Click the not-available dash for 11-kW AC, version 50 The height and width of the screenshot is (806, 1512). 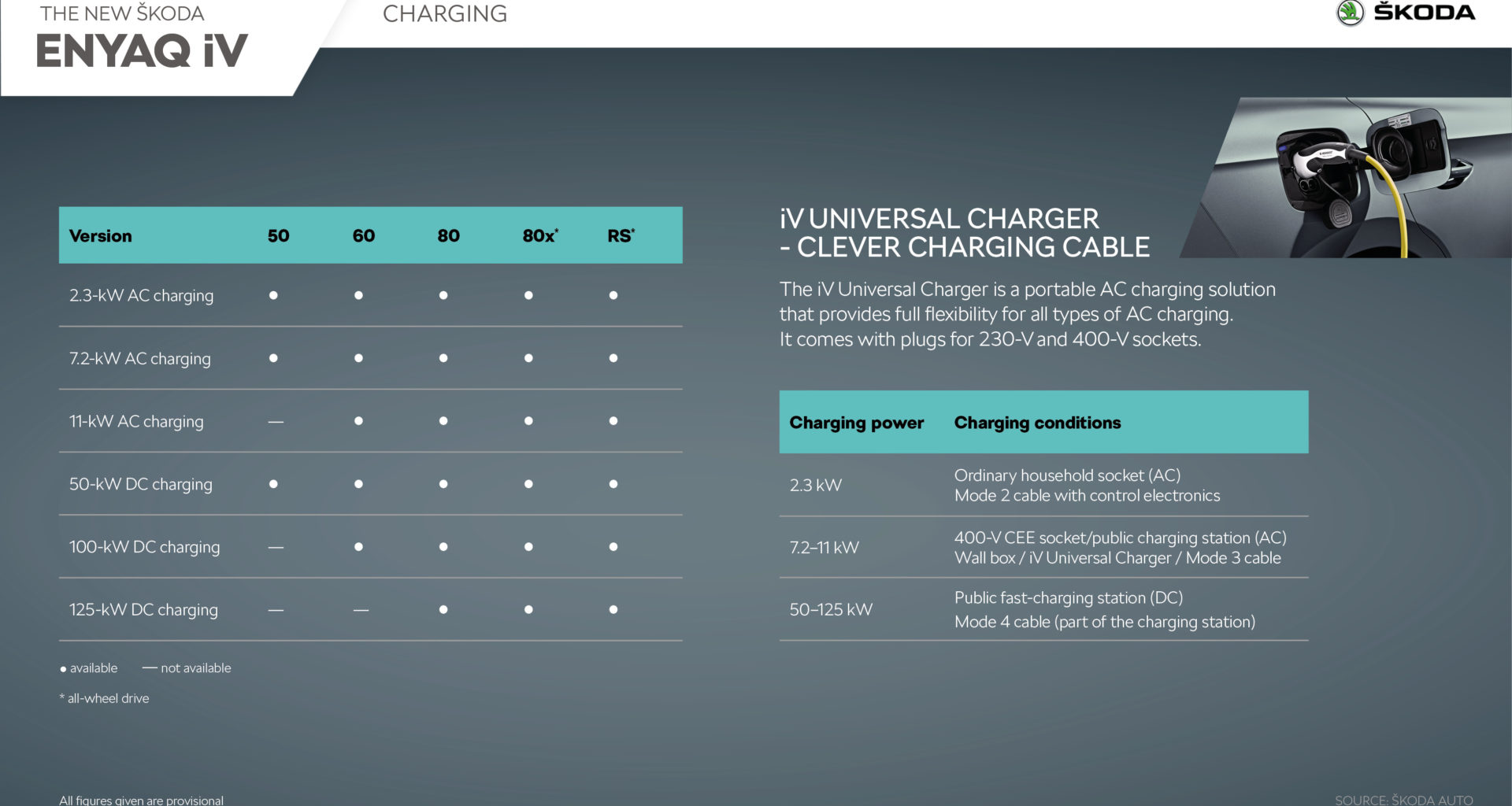[276, 422]
